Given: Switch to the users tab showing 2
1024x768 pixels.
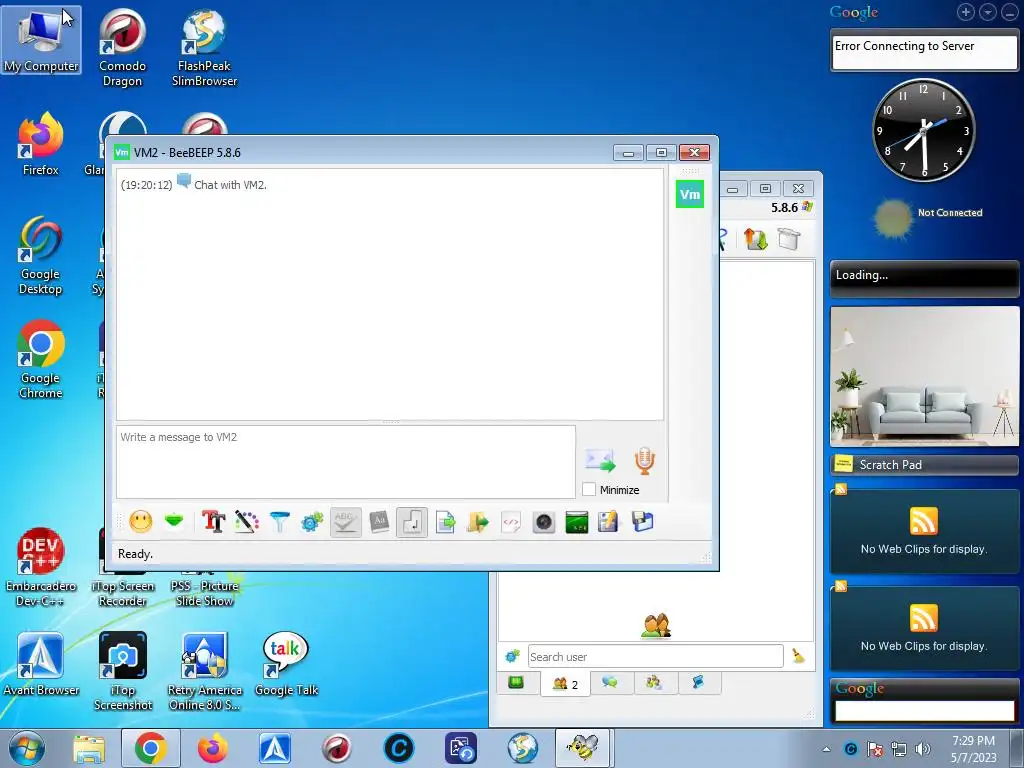Looking at the screenshot, I should click(x=565, y=684).
